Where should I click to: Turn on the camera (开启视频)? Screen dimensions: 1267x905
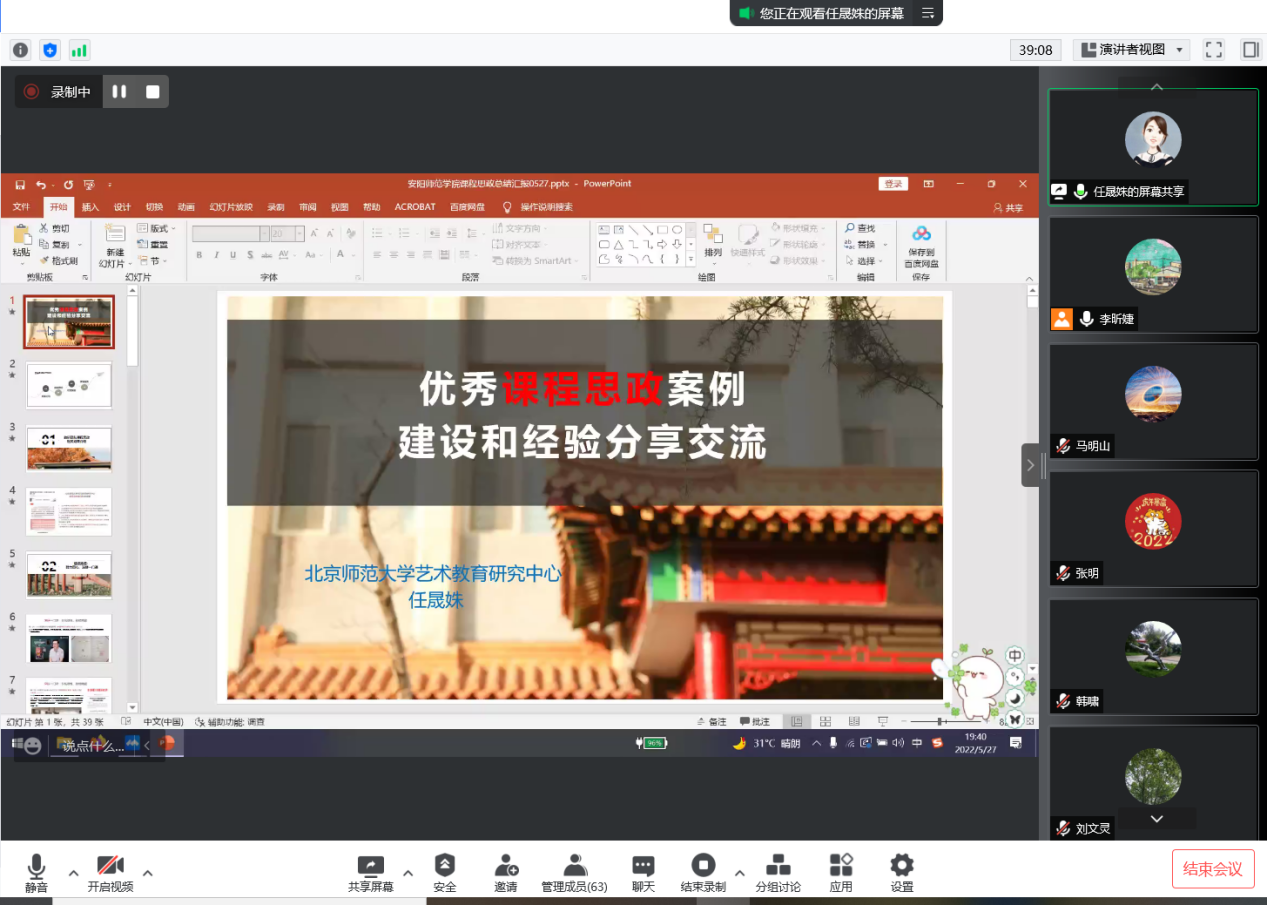click(x=110, y=873)
